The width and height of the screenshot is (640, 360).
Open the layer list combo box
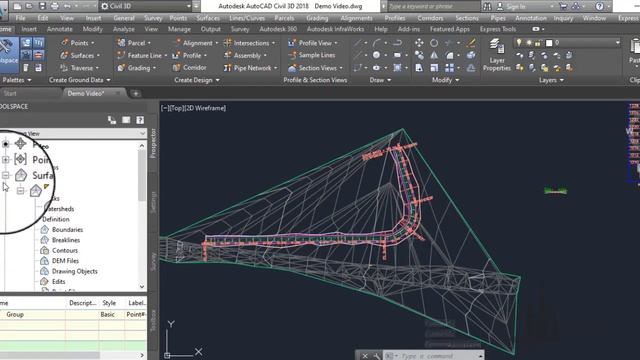tap(567, 42)
